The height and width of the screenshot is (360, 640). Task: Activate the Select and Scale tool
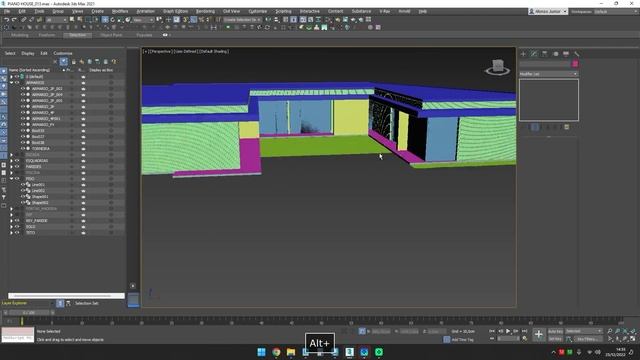coord(120,20)
